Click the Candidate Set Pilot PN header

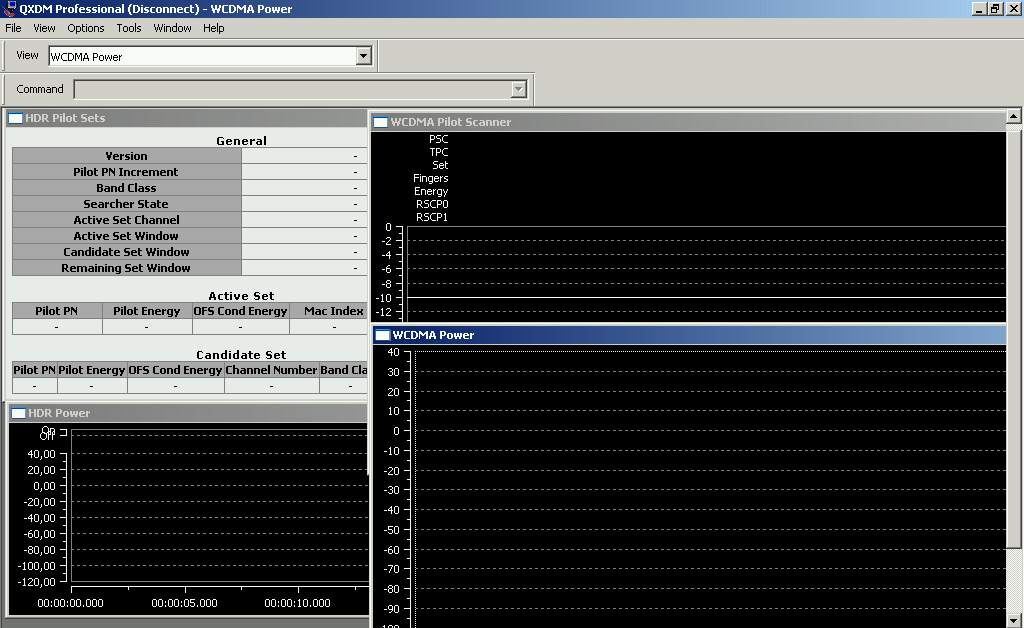35,370
